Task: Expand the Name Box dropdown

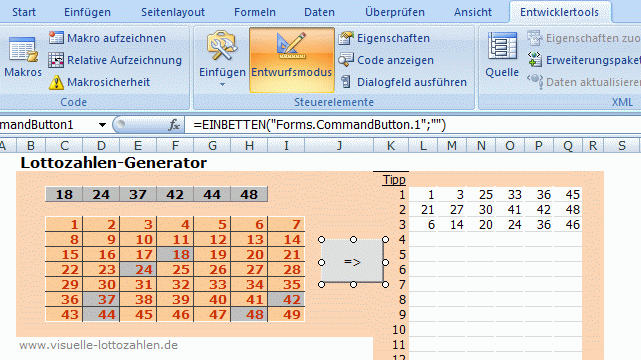Action: 102,125
